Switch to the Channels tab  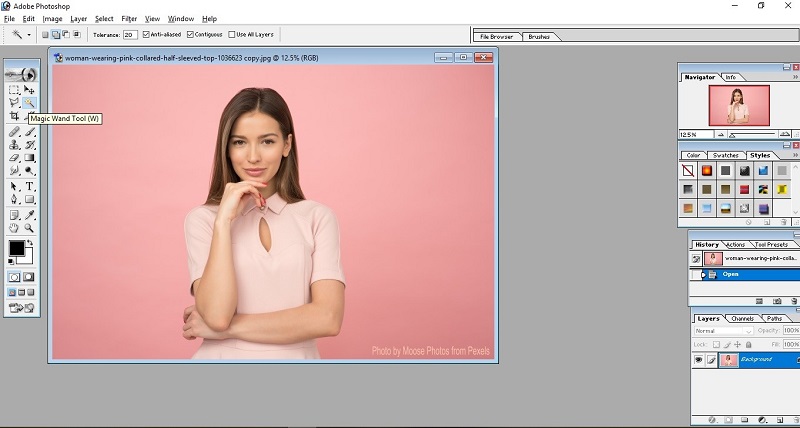[x=743, y=318]
